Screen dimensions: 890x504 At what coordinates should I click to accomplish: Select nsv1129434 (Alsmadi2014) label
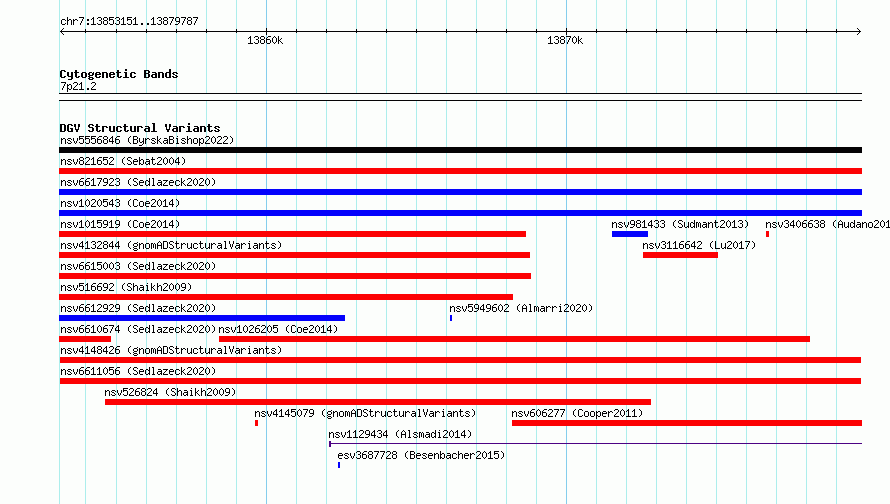point(400,434)
